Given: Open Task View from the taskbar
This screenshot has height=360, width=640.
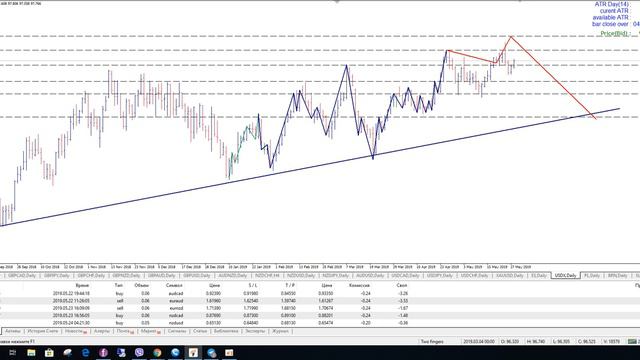Looking at the screenshot, I should [13, 353].
